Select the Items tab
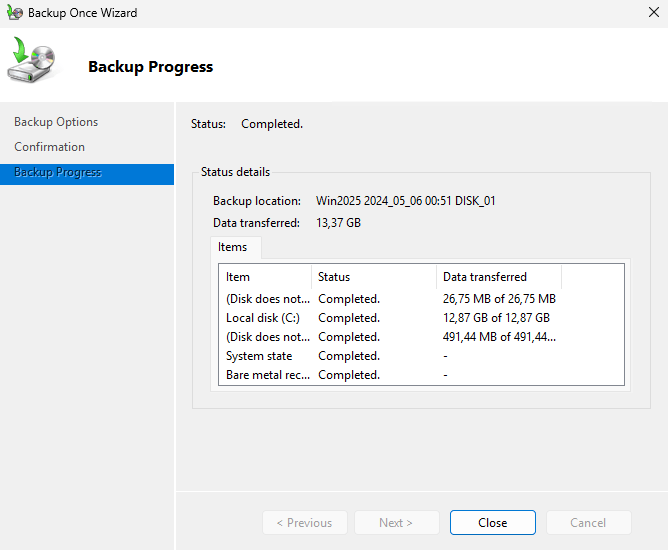 pyautogui.click(x=233, y=247)
